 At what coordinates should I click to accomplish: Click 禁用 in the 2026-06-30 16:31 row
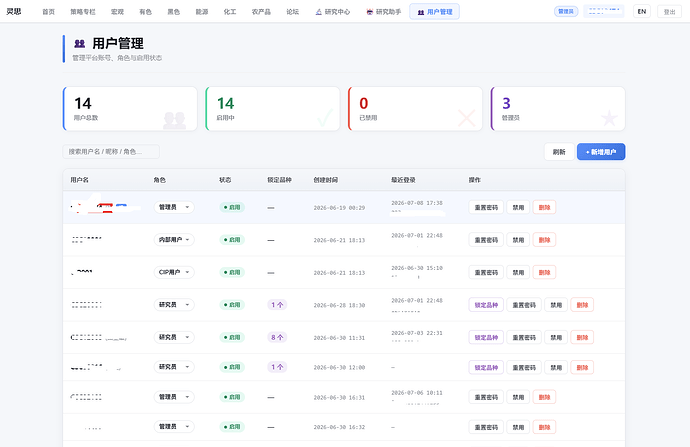(x=518, y=397)
